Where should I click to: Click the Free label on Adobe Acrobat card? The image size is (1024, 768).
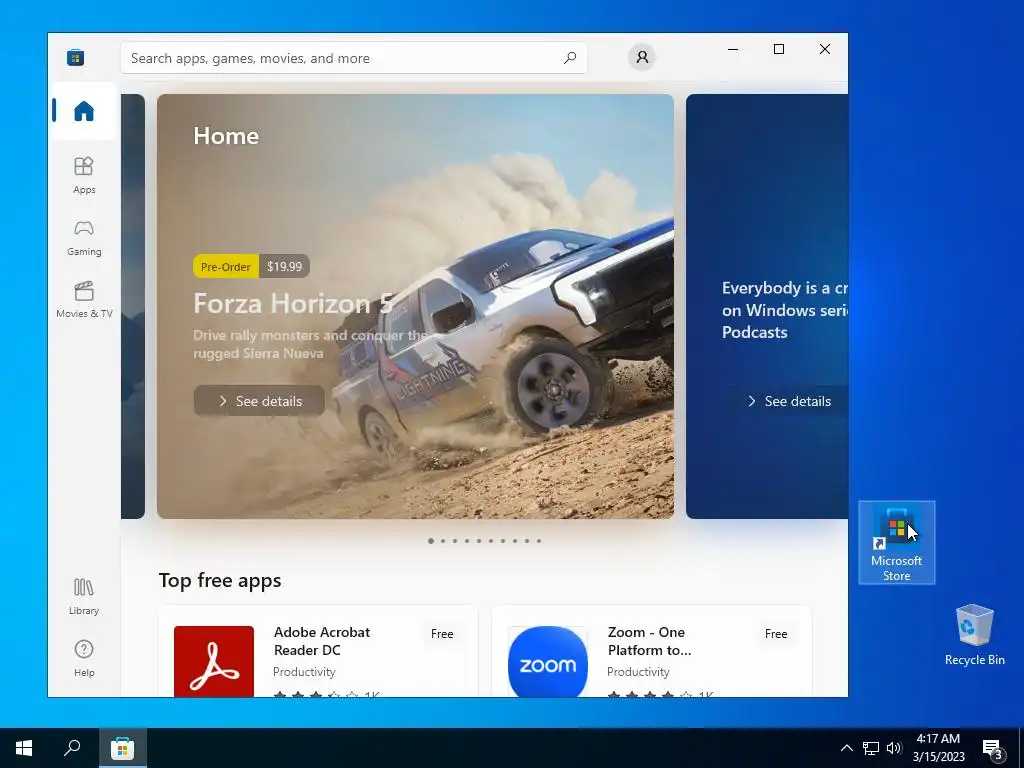tap(442, 633)
